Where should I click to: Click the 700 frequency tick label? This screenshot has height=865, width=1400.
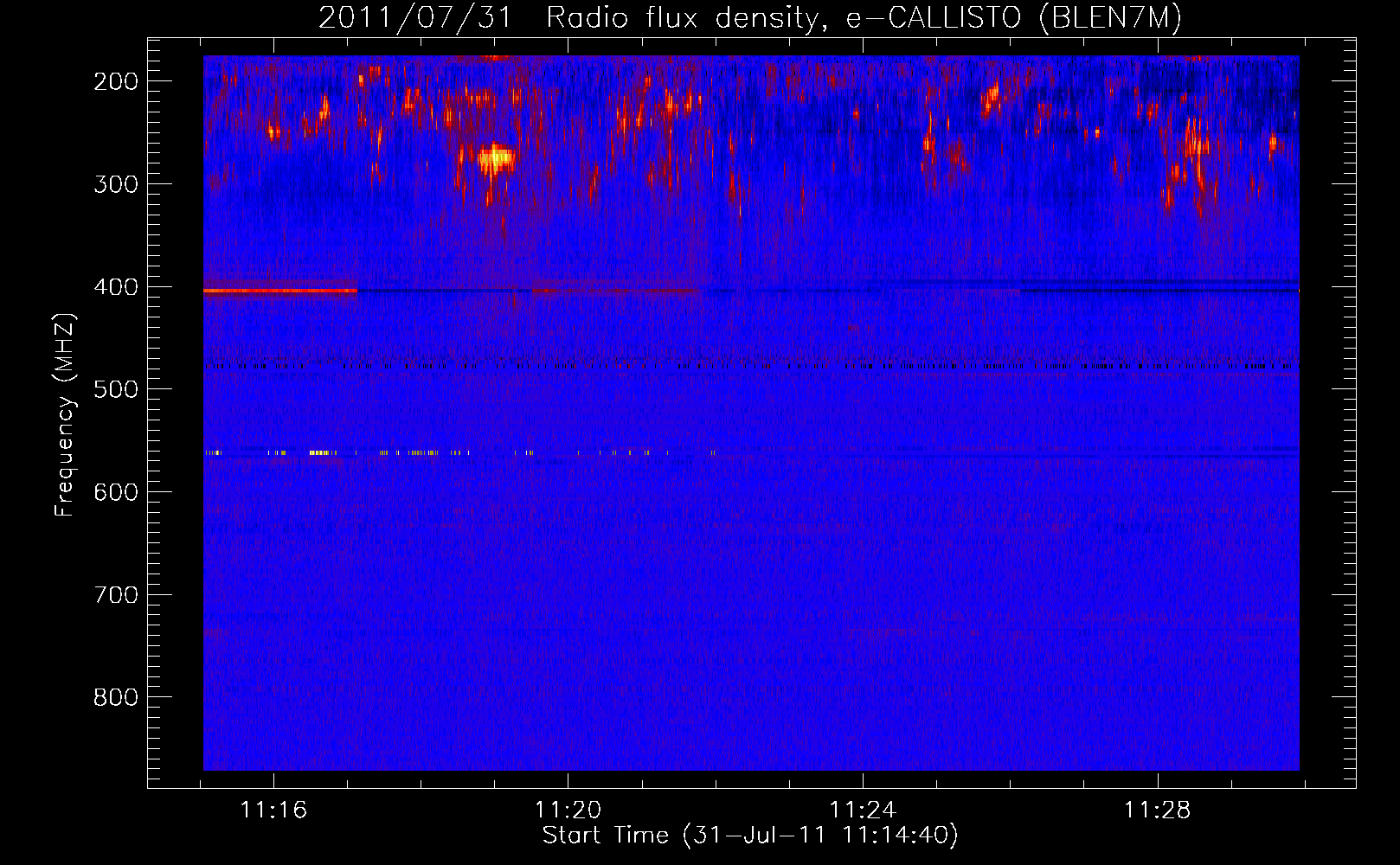[x=115, y=595]
